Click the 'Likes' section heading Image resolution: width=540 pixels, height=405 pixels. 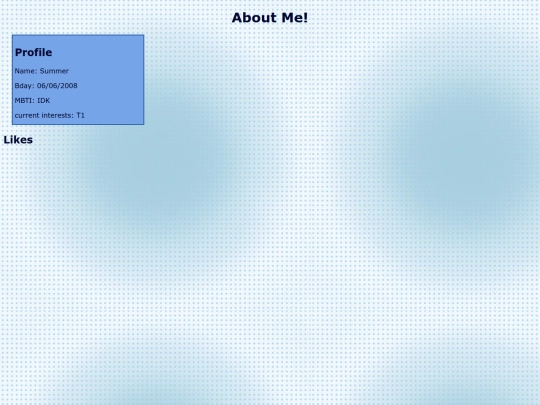click(18, 140)
